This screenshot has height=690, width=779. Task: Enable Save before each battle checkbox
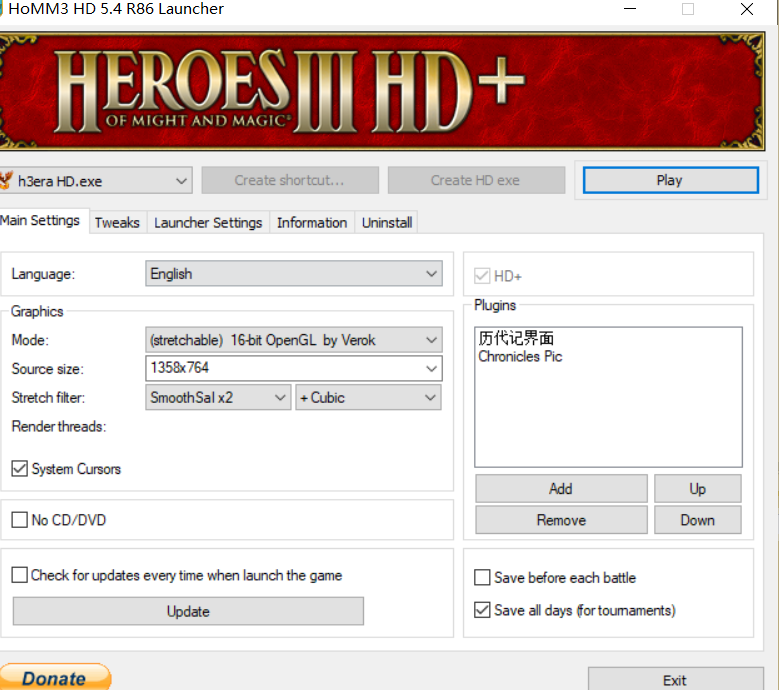tap(482, 578)
